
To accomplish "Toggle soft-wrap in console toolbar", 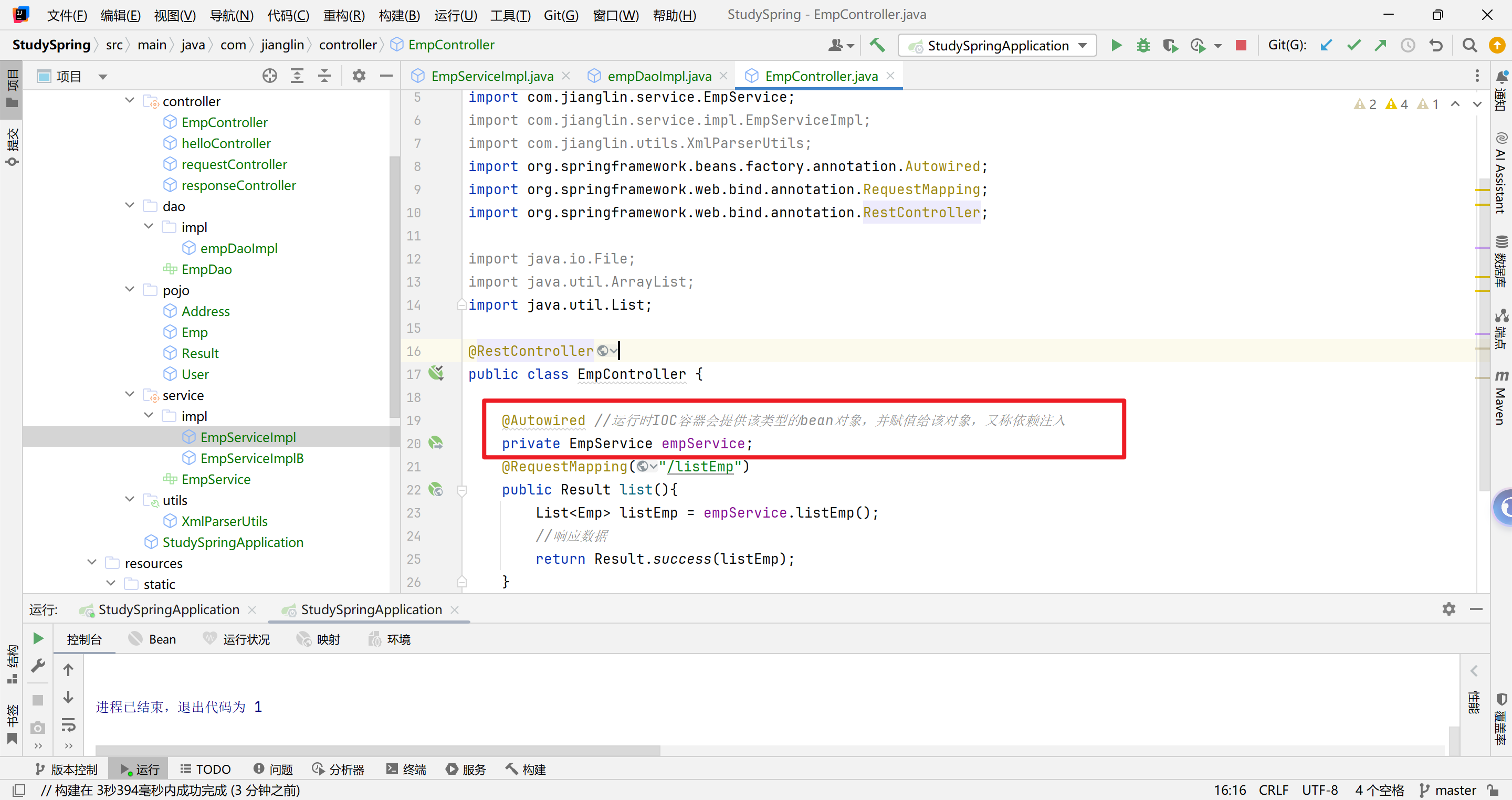I will click(68, 725).
